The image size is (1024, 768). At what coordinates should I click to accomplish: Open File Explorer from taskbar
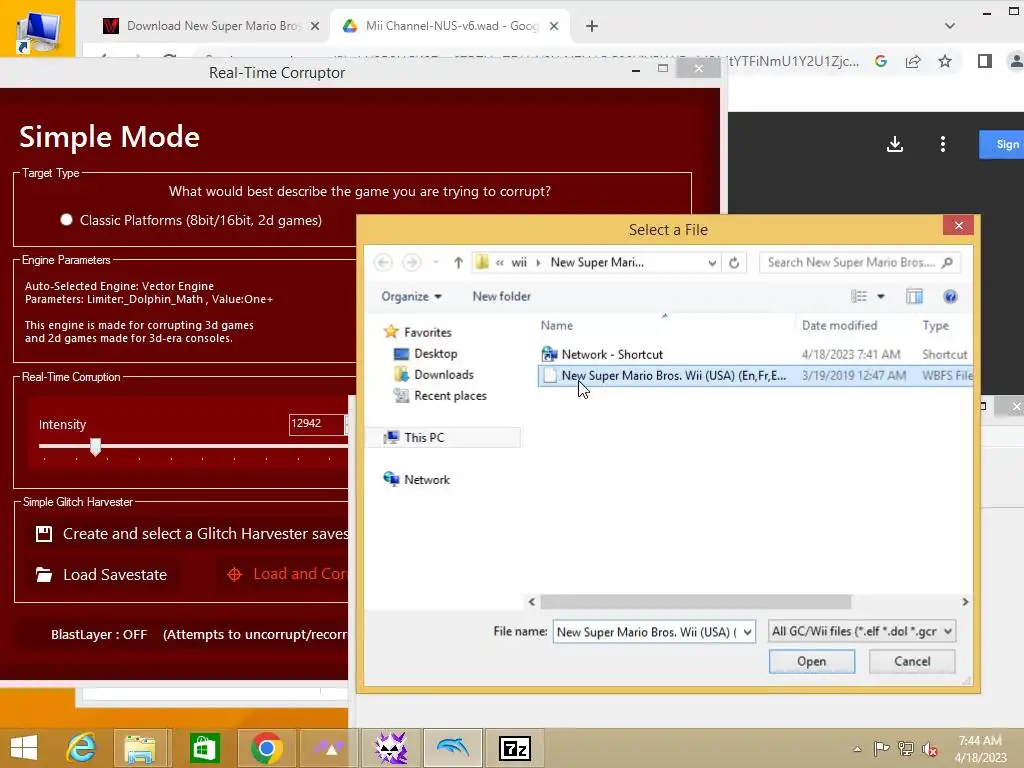(140, 748)
